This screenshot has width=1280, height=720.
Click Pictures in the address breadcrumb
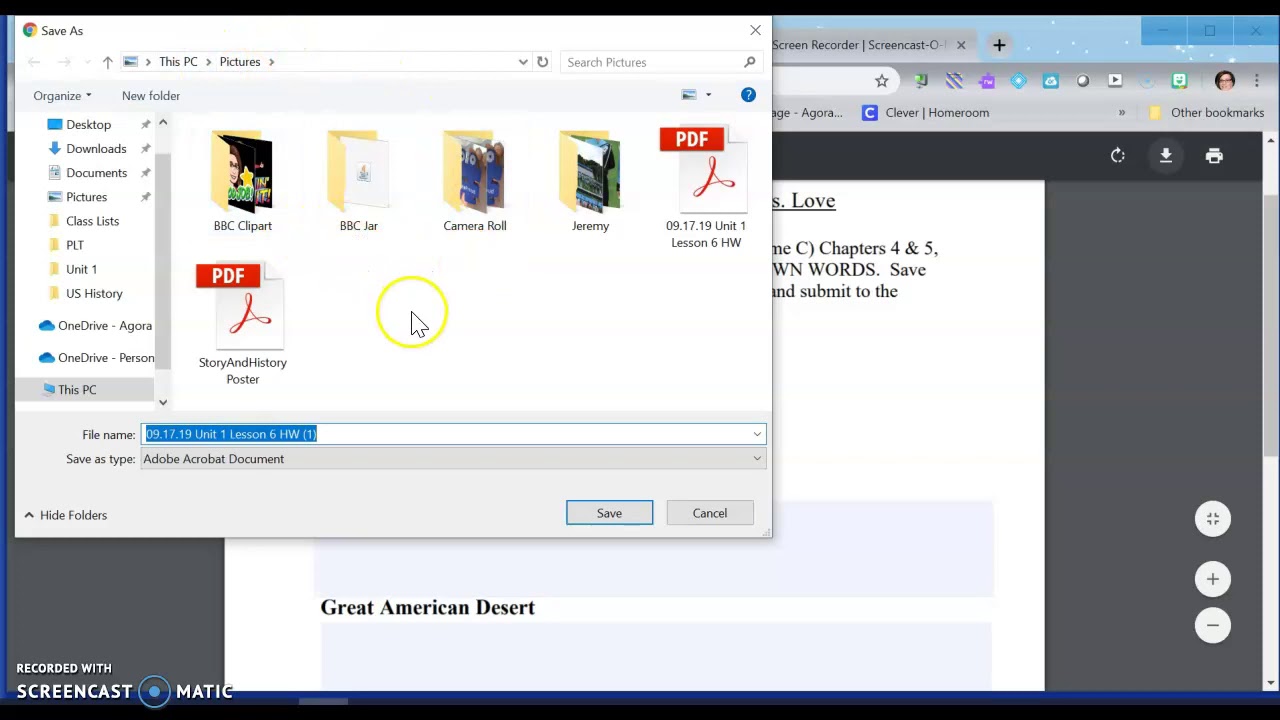[x=240, y=62]
